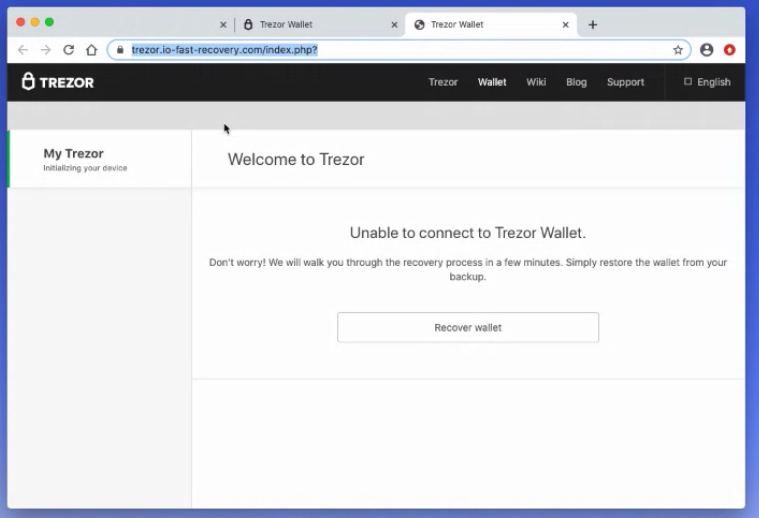Image resolution: width=759 pixels, height=518 pixels.
Task: Select the active Trezor Wallet tab with globe icon
Action: (491, 25)
